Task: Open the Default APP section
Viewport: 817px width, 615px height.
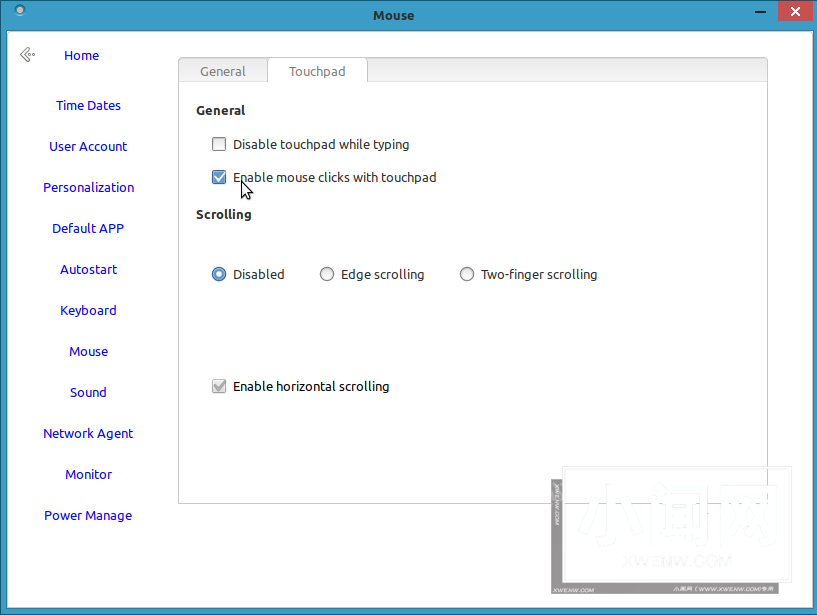Action: (88, 229)
